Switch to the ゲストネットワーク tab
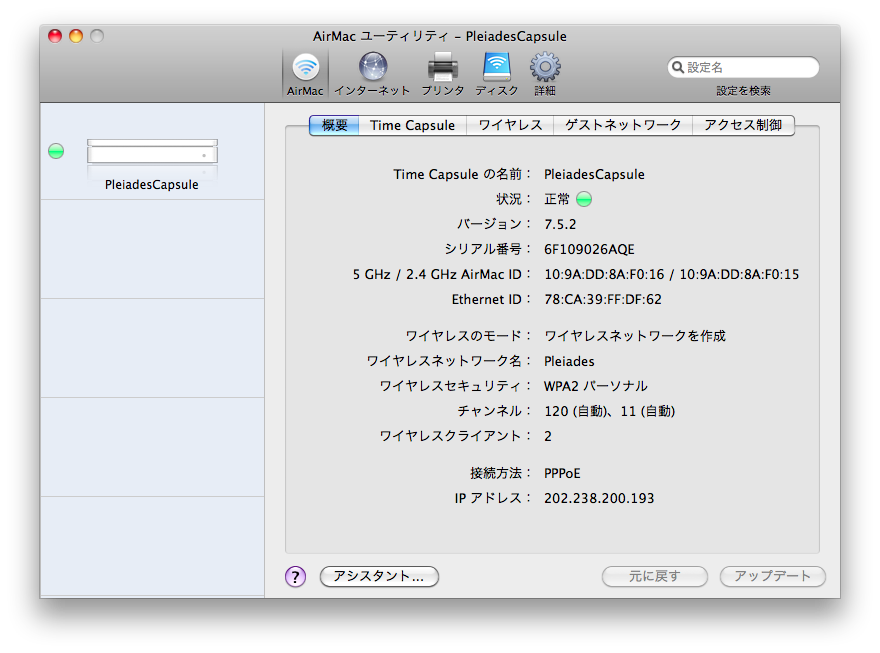 coord(623,125)
